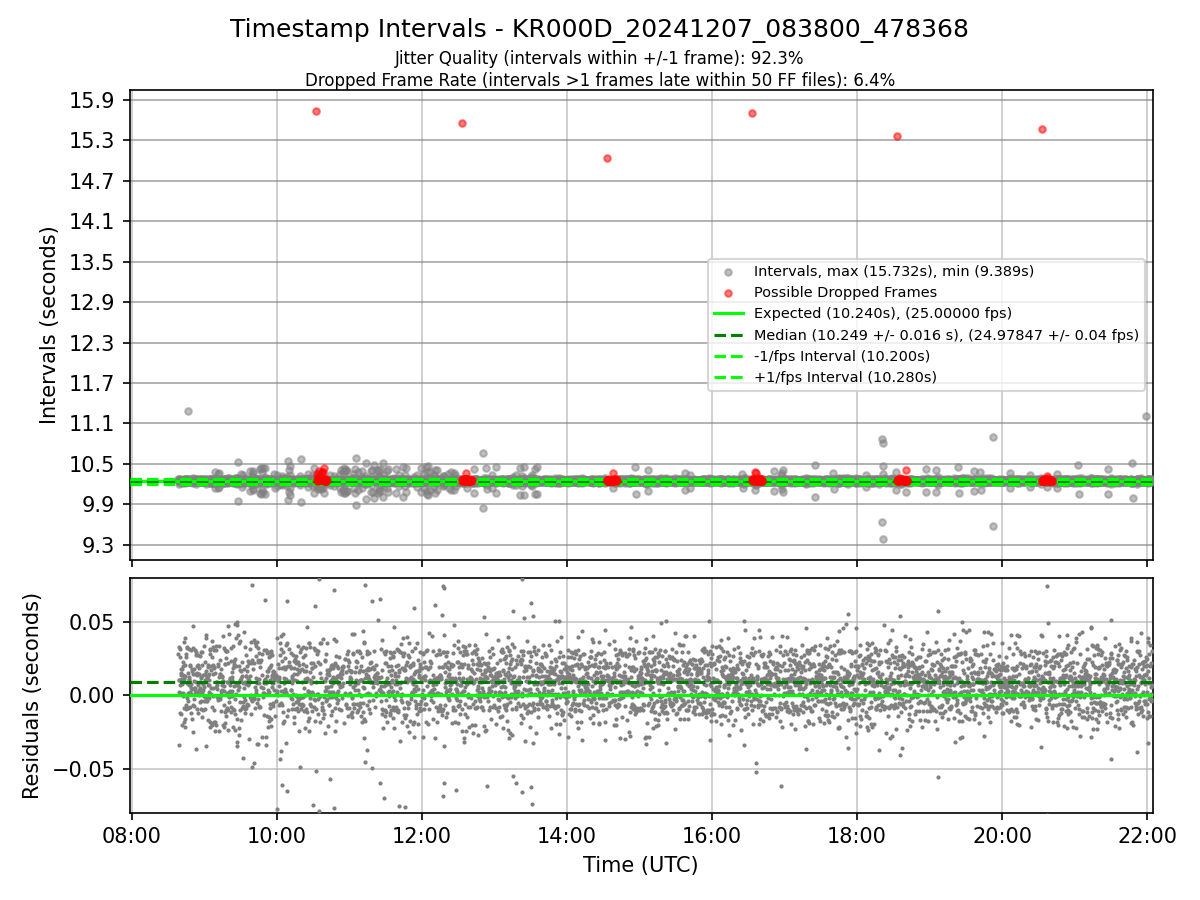1200x900 pixels.
Task: Select the 'Jitter Quality' subtitle line
Action: 599,58
